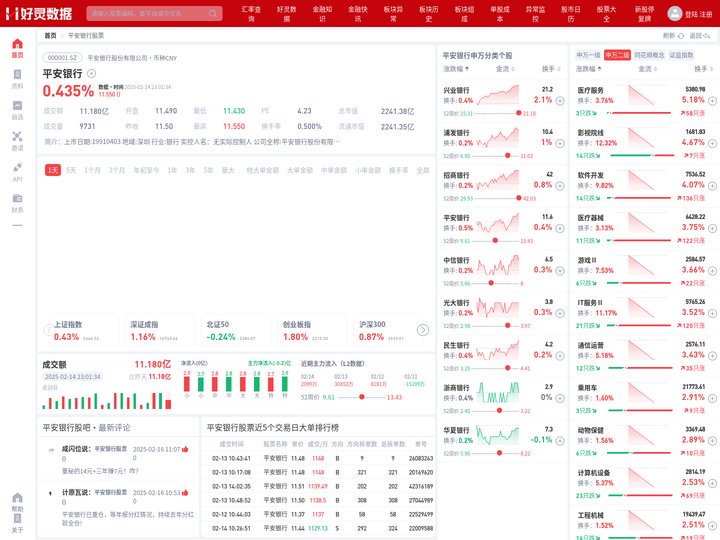Click plus icon on 中信银行 row
This screenshot has height=540, width=720.
[560, 271]
